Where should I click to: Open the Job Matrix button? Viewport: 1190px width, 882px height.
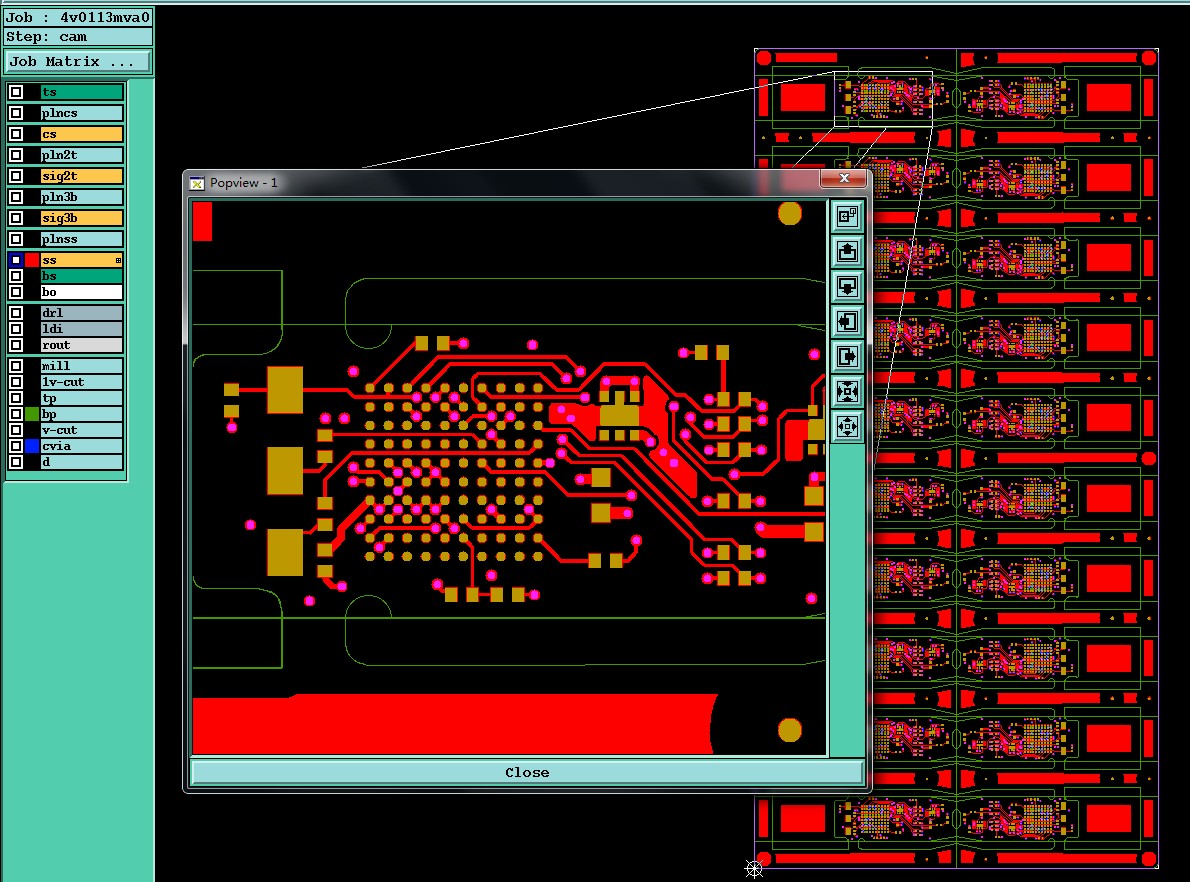(x=78, y=61)
